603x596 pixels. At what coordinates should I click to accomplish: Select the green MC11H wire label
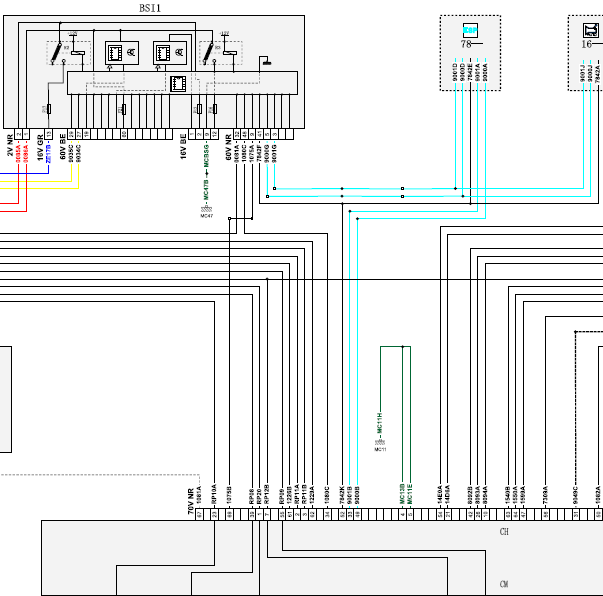coord(380,423)
